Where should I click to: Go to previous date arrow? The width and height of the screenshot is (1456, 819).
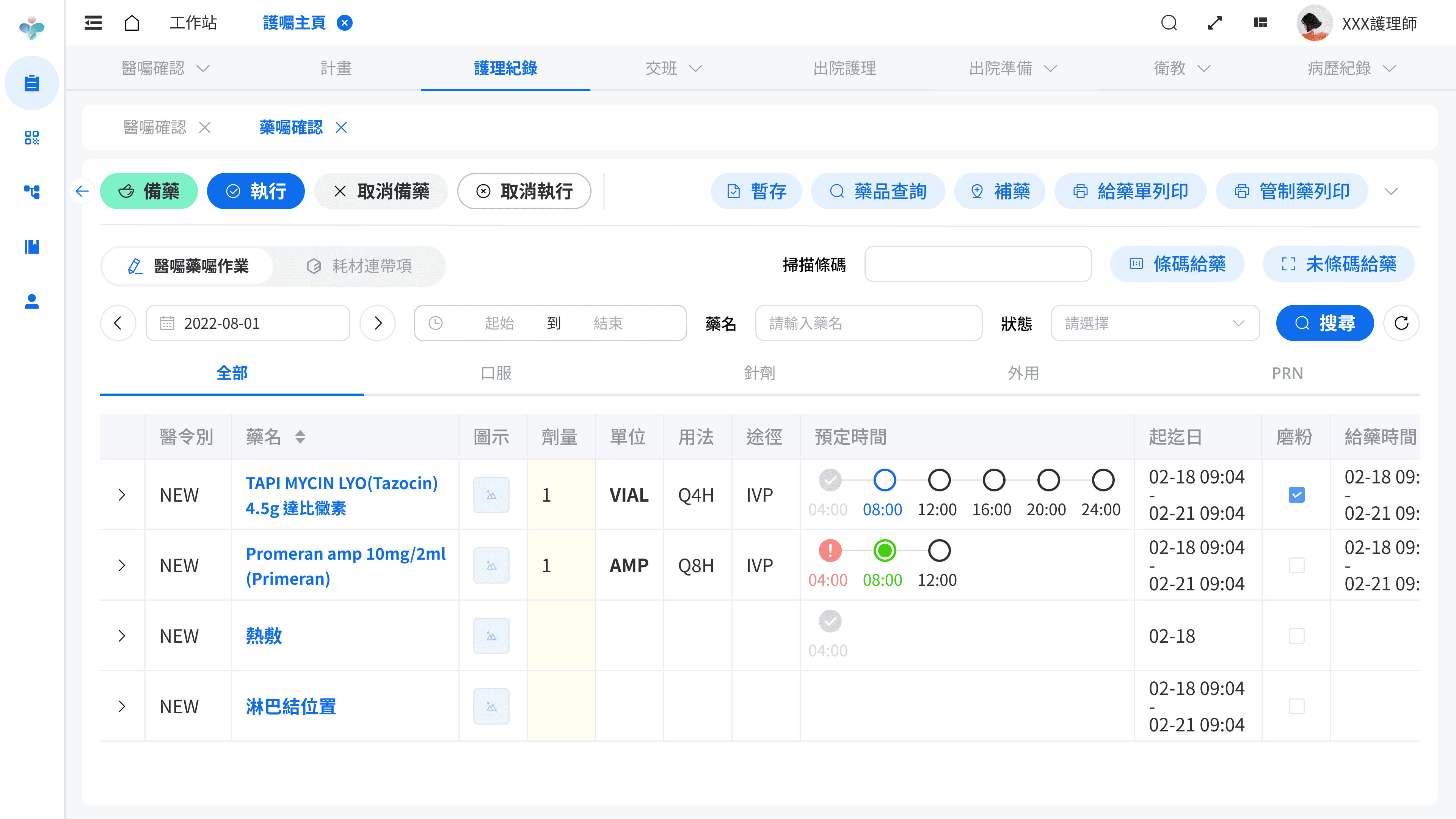coord(118,323)
